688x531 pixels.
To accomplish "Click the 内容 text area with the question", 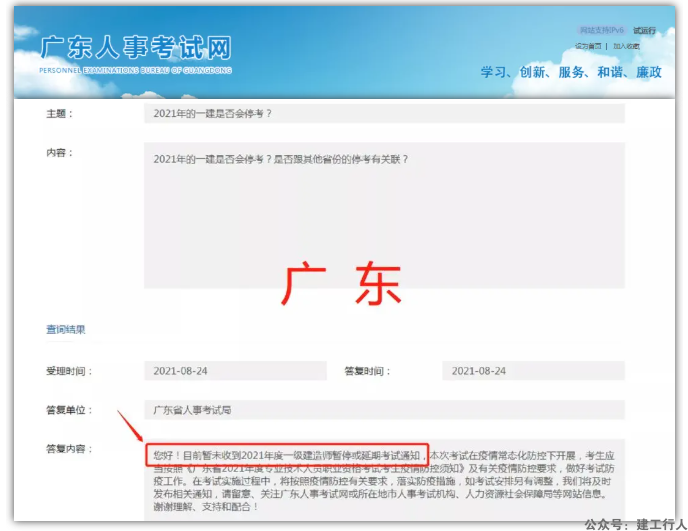I will point(384,215).
